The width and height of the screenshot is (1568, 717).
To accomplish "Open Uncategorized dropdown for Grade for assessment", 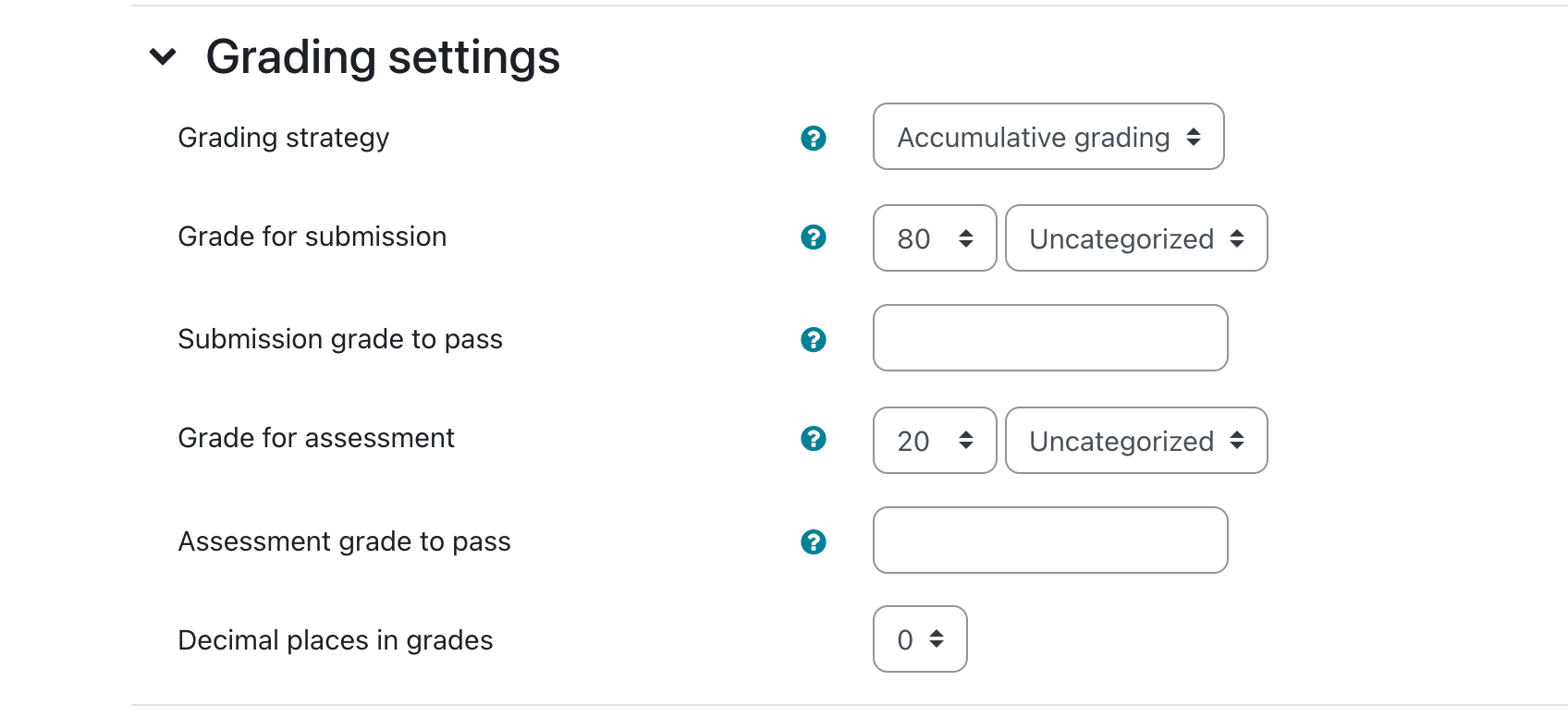I will tap(1136, 441).
